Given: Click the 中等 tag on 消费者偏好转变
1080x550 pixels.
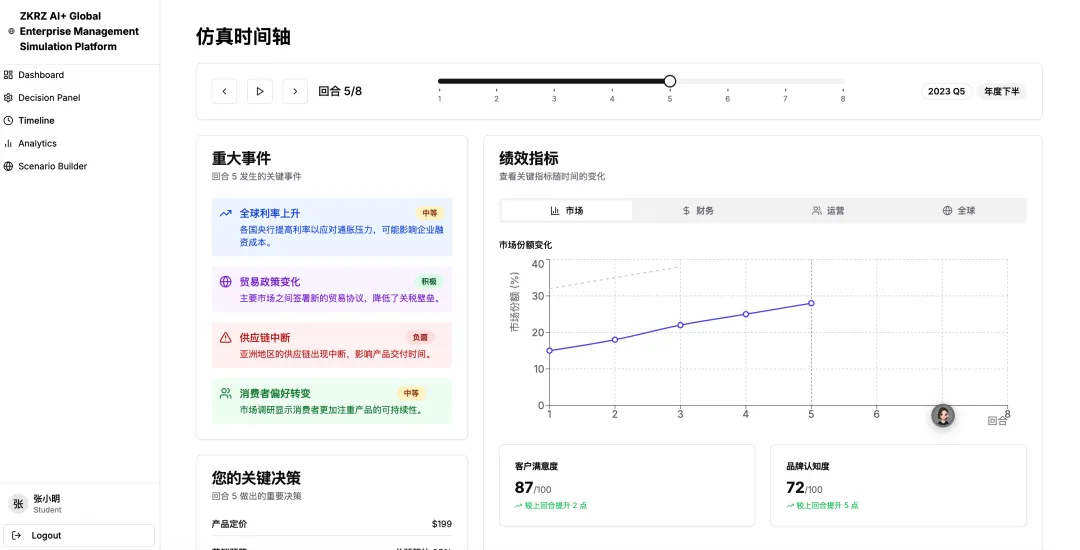Looking at the screenshot, I should coord(411,393).
